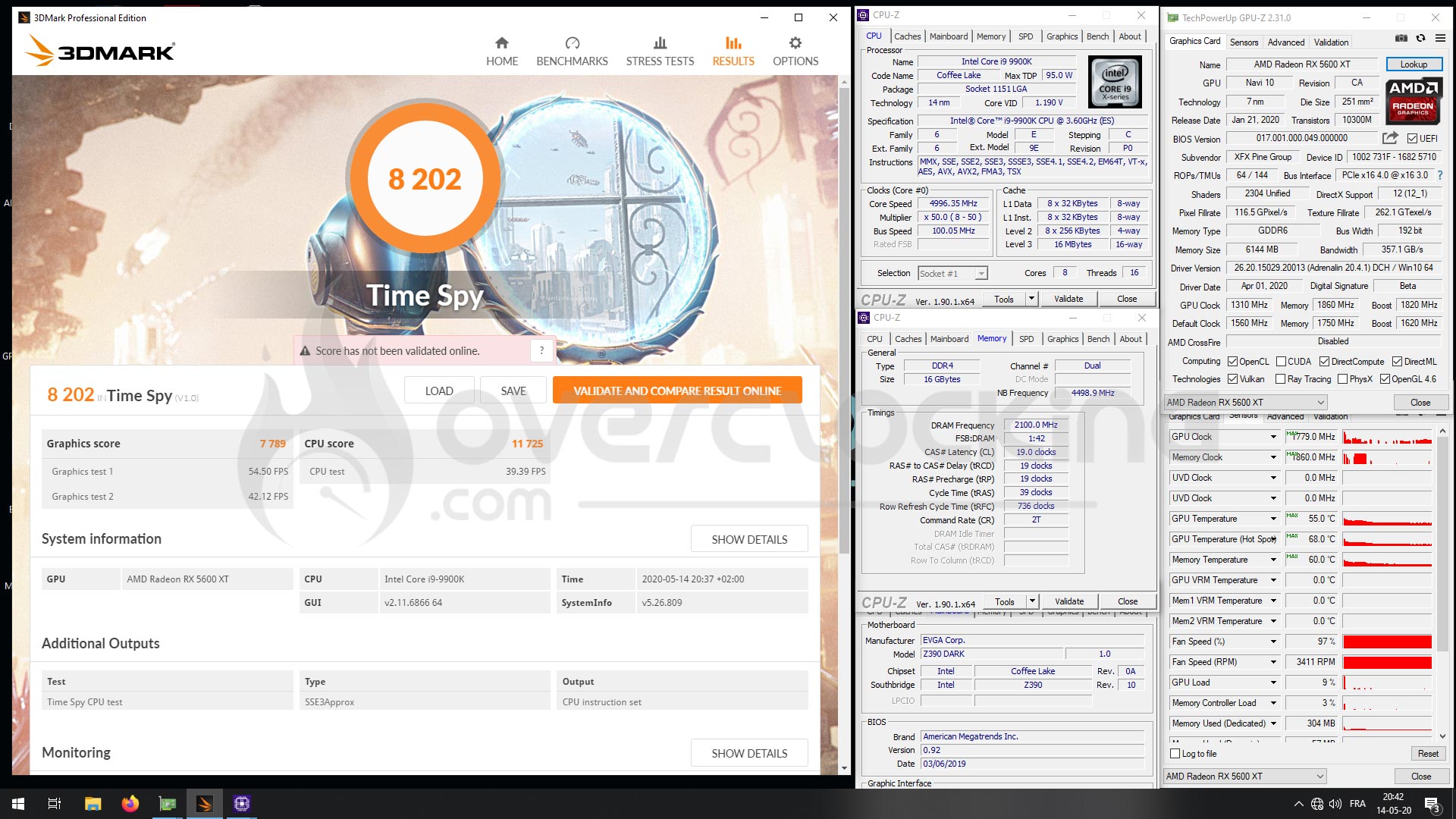The height and width of the screenshot is (819, 1456).
Task: Click the bus interface question mark in GPU-Z
Action: coord(1439,175)
